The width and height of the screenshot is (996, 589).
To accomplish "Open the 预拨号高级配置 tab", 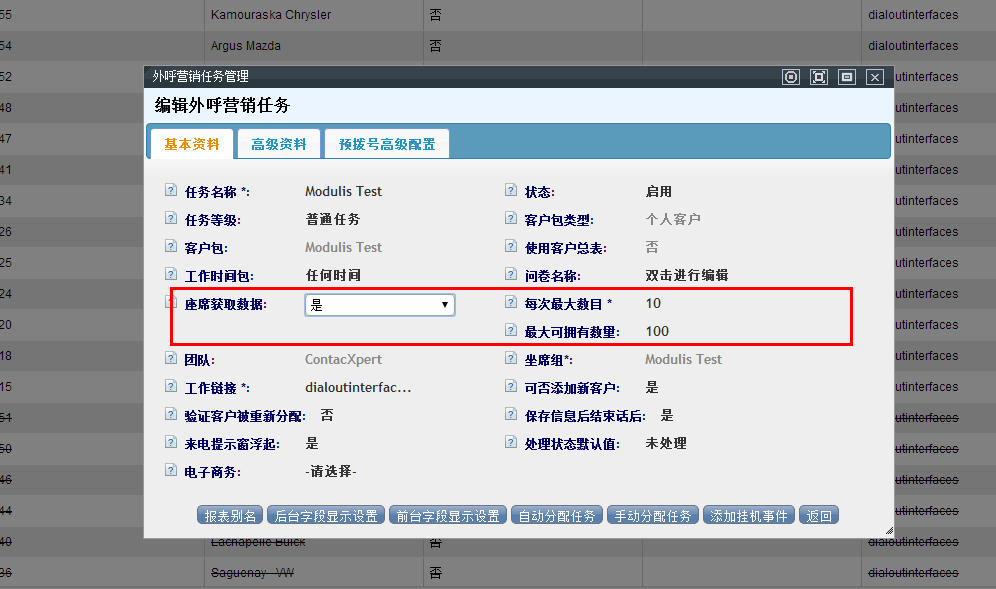I will pos(387,144).
